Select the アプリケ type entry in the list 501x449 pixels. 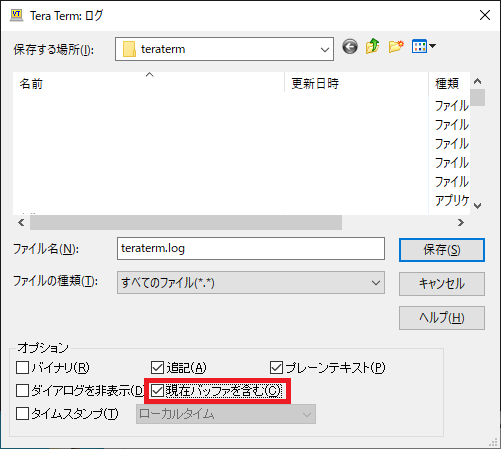point(452,201)
